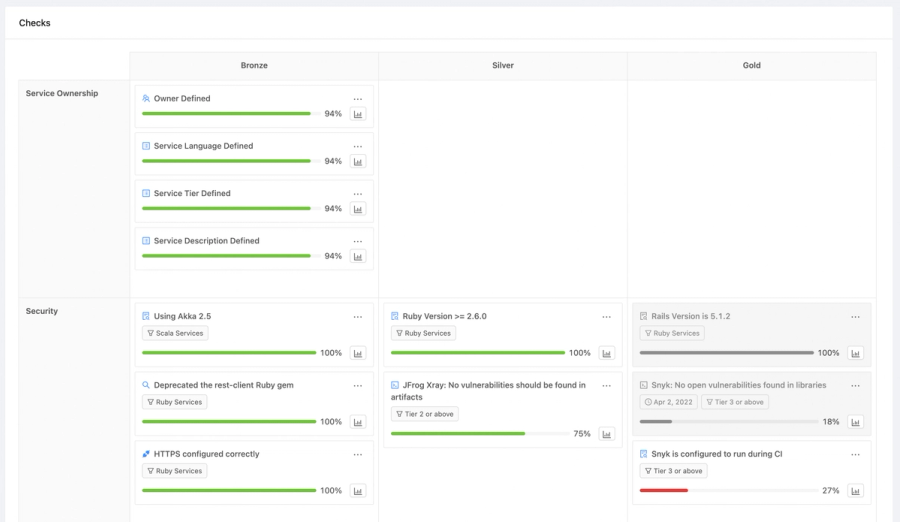Screen dimensions: 900x522
Task: Open chart for HTTPS configured correctly check
Action: (x=358, y=491)
